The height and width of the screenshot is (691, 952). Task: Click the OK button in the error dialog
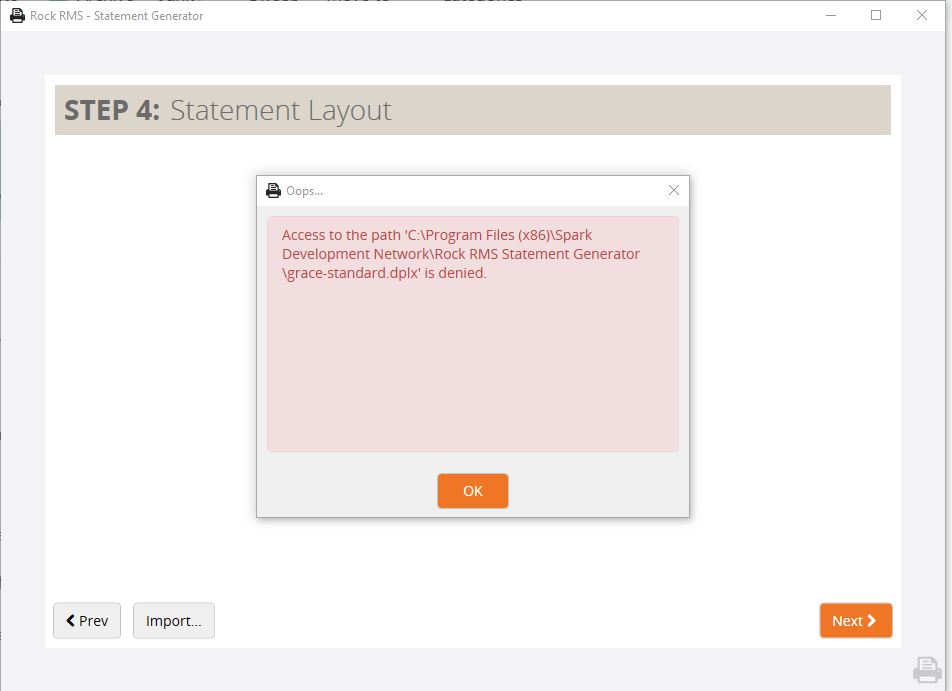pyautogui.click(x=472, y=491)
